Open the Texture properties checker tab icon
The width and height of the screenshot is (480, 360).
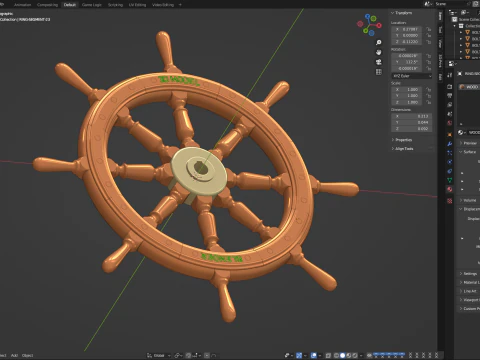(450, 201)
